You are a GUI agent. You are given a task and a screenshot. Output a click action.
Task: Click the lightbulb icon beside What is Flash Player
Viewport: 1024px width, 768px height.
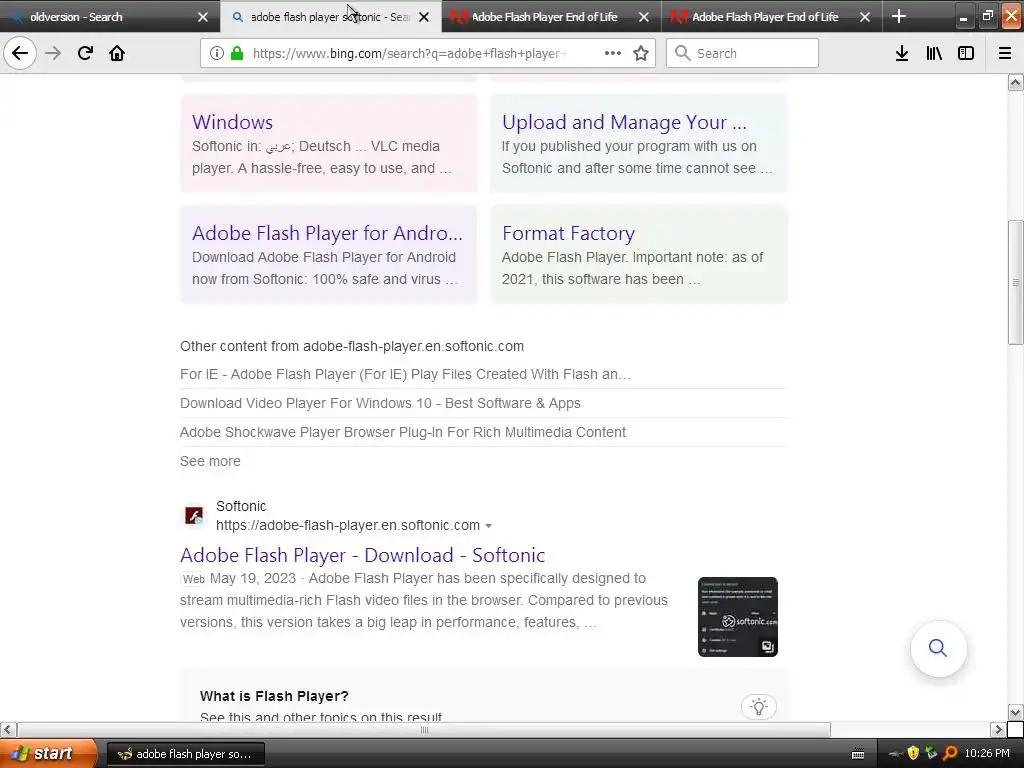759,707
